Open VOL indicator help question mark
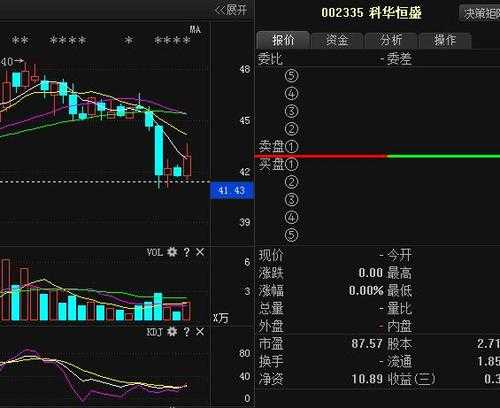Image resolution: width=500 pixels, height=408 pixels. 187,252
